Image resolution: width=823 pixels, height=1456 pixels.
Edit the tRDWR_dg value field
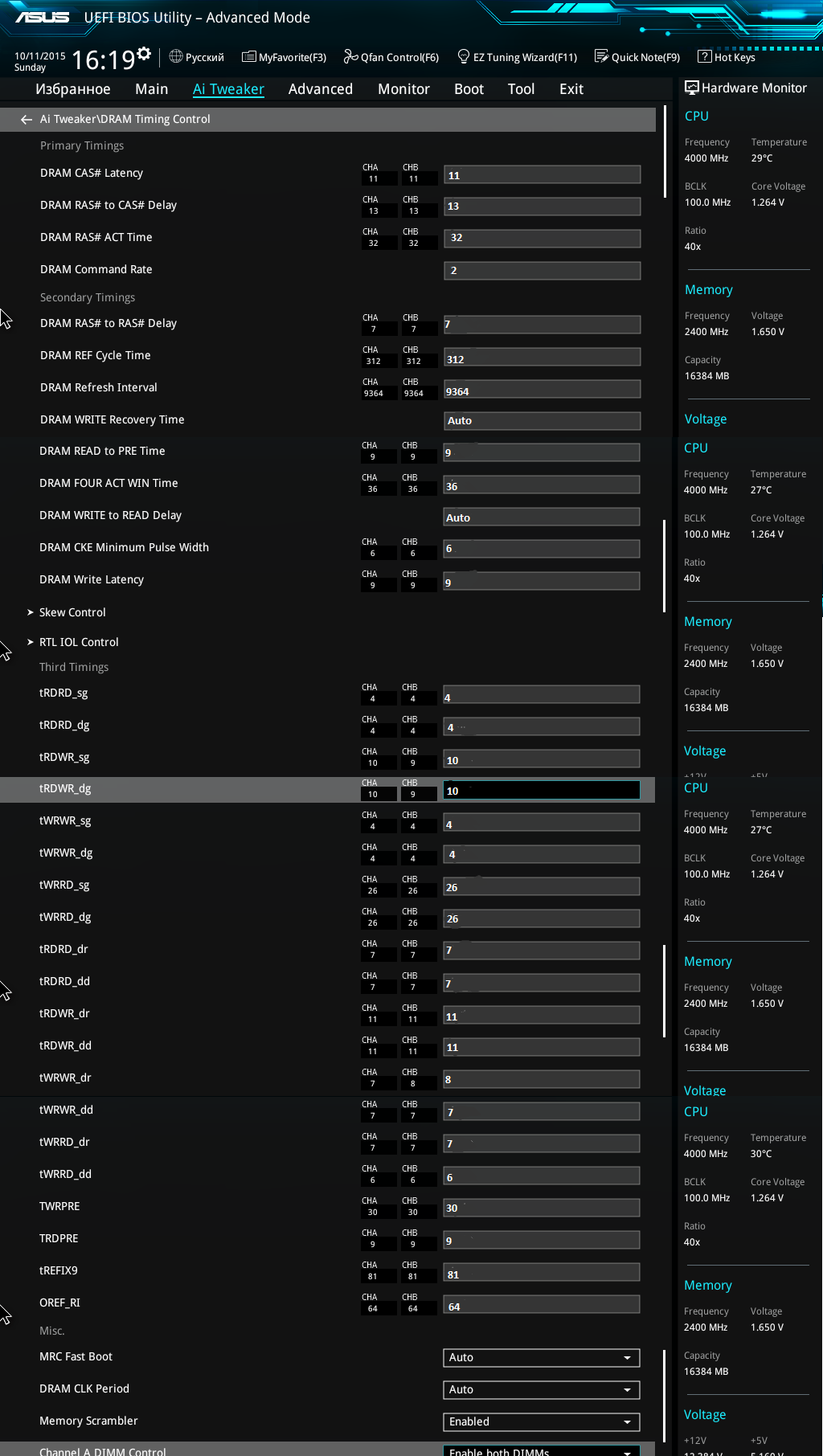click(542, 790)
